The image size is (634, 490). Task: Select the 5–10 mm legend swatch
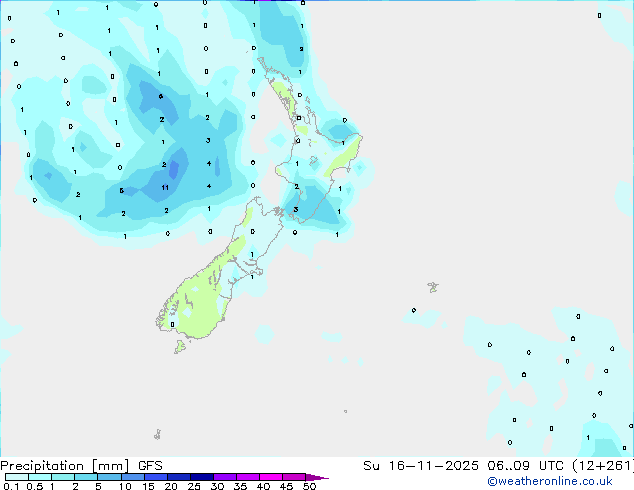109,477
